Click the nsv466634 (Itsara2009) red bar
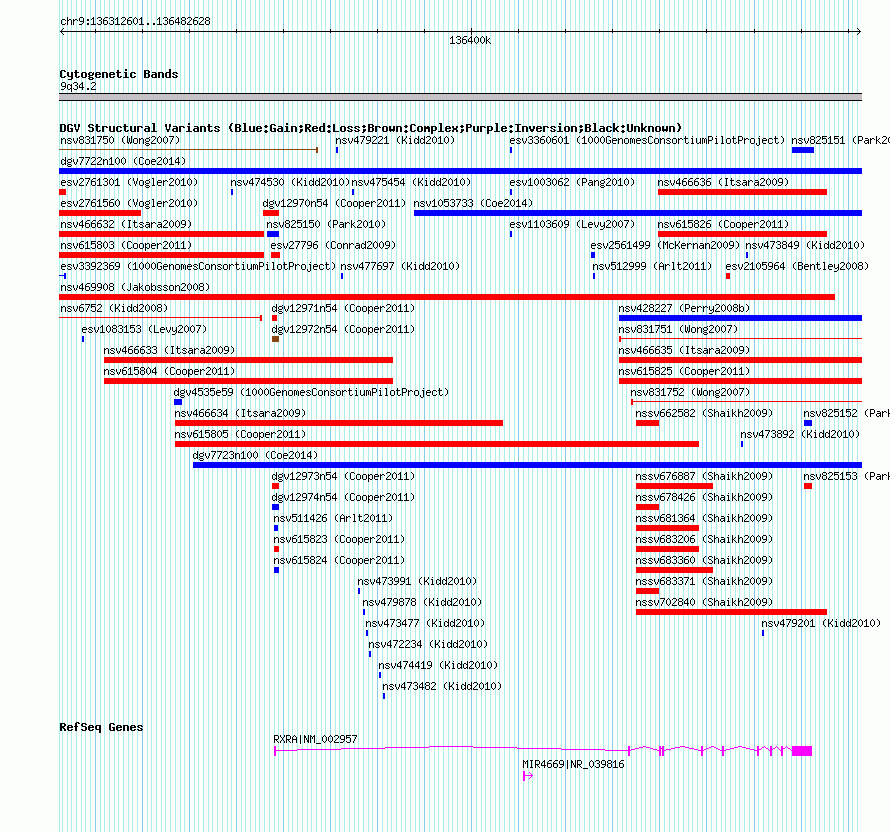The image size is (890, 832). point(339,423)
